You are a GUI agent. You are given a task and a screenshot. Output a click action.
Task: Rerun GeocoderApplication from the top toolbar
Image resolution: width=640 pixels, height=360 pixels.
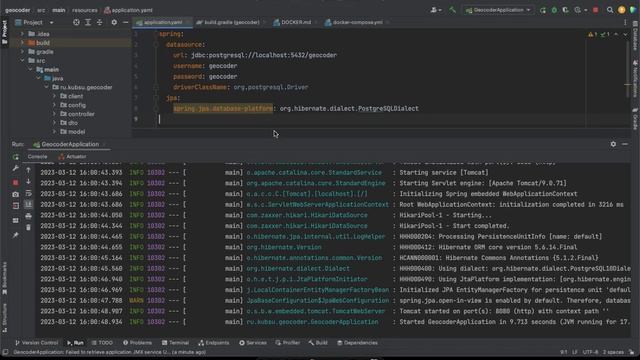click(x=542, y=10)
